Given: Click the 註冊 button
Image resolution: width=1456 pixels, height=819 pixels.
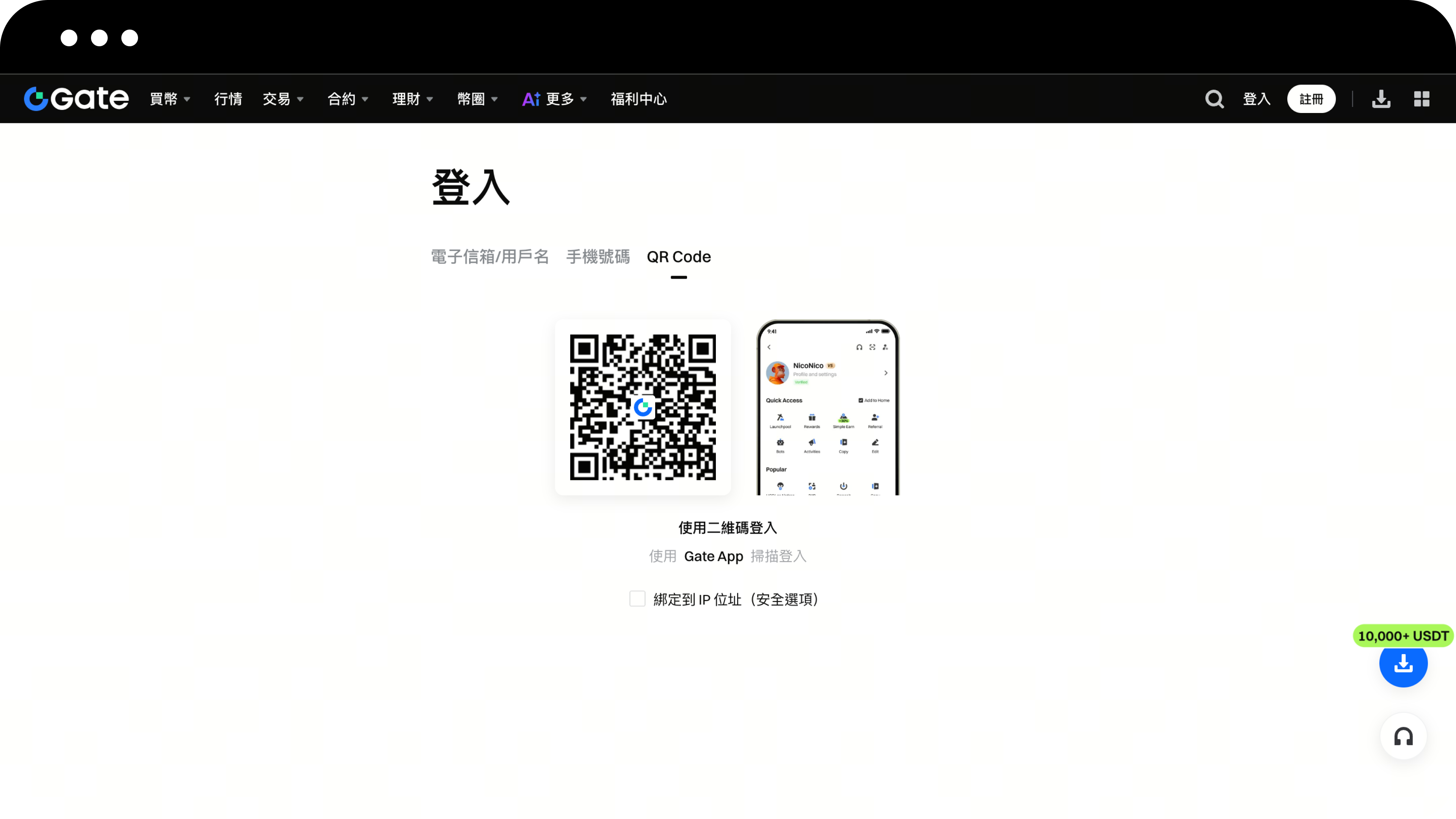Looking at the screenshot, I should pos(1311,98).
